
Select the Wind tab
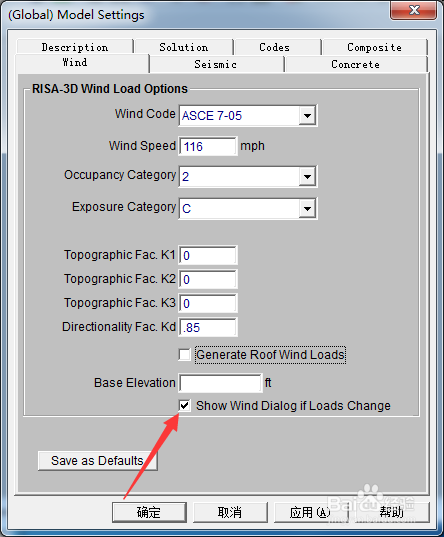click(75, 63)
